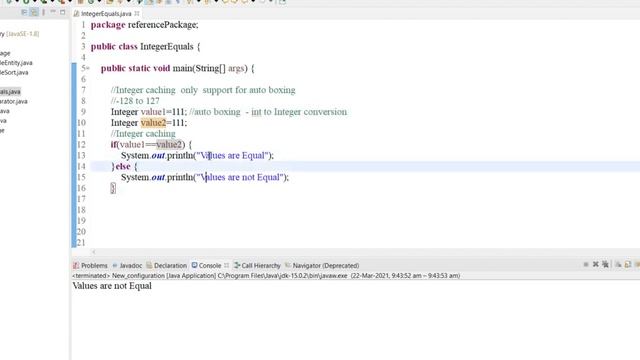Click comment '//-128 to 127'
The image size is (640, 360).
135,101
